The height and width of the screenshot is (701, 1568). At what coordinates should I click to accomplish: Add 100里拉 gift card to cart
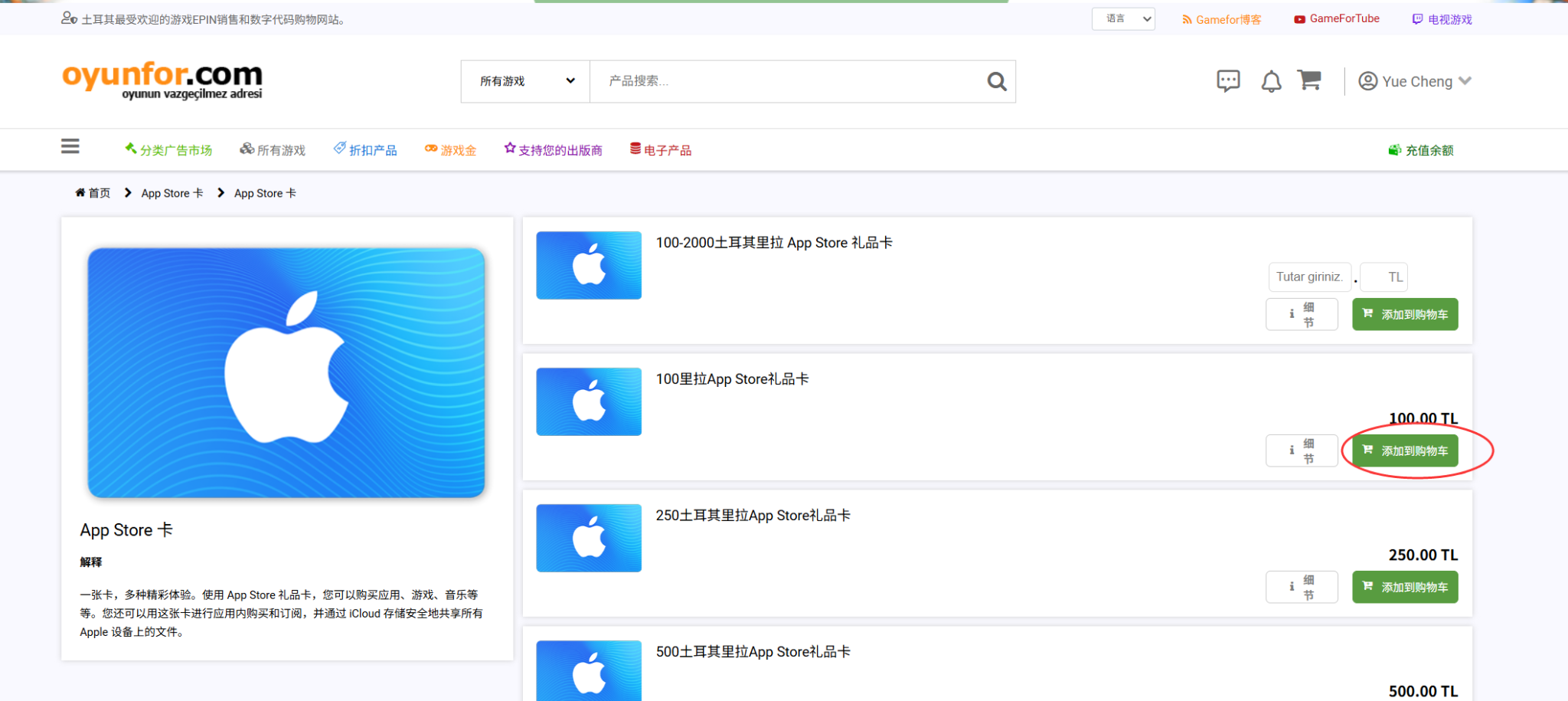tap(1405, 450)
